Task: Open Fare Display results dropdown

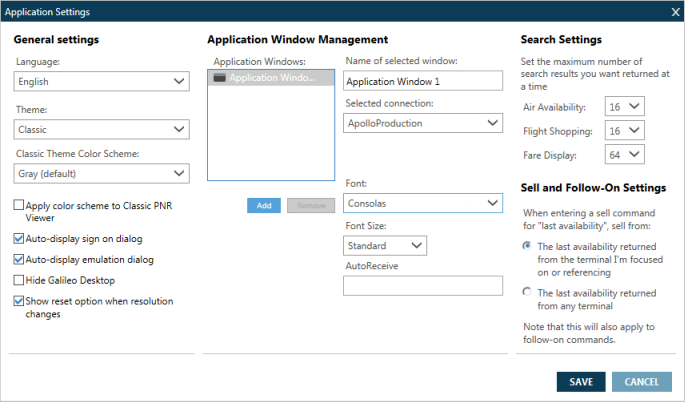Action: [625, 154]
